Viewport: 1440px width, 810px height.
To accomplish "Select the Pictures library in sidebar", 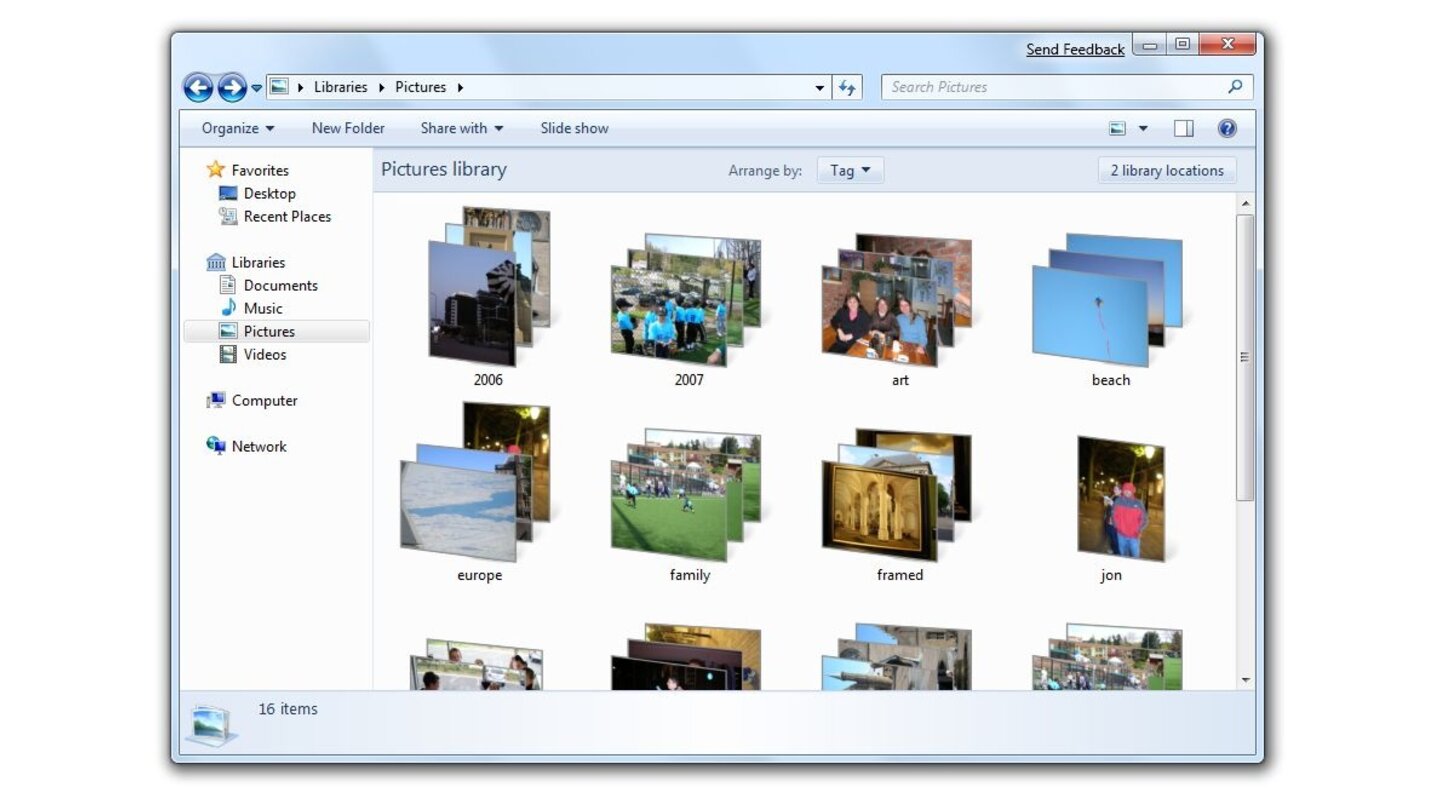I will coord(277,331).
